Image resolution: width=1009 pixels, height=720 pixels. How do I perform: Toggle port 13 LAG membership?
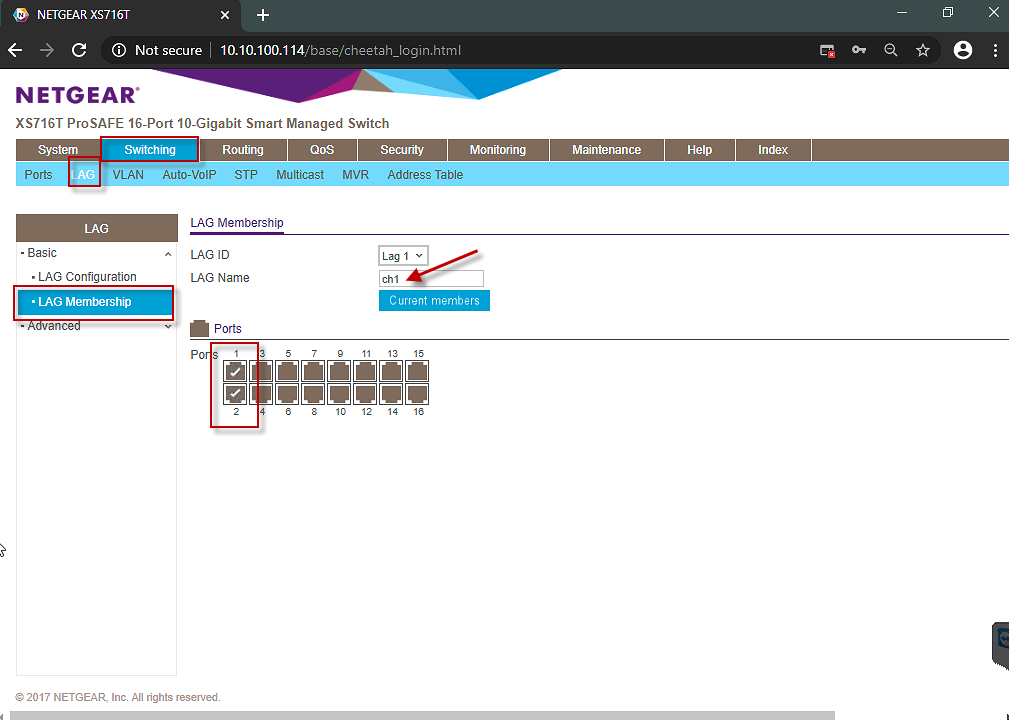pyautogui.click(x=391, y=371)
